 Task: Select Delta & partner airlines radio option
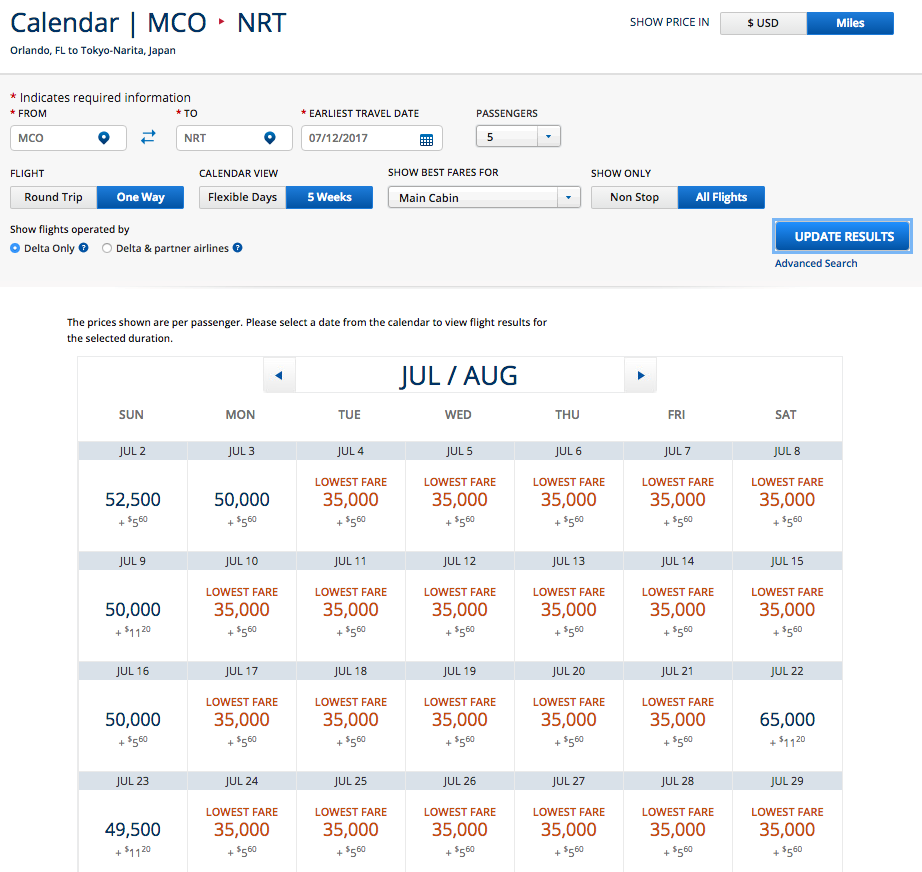107,248
